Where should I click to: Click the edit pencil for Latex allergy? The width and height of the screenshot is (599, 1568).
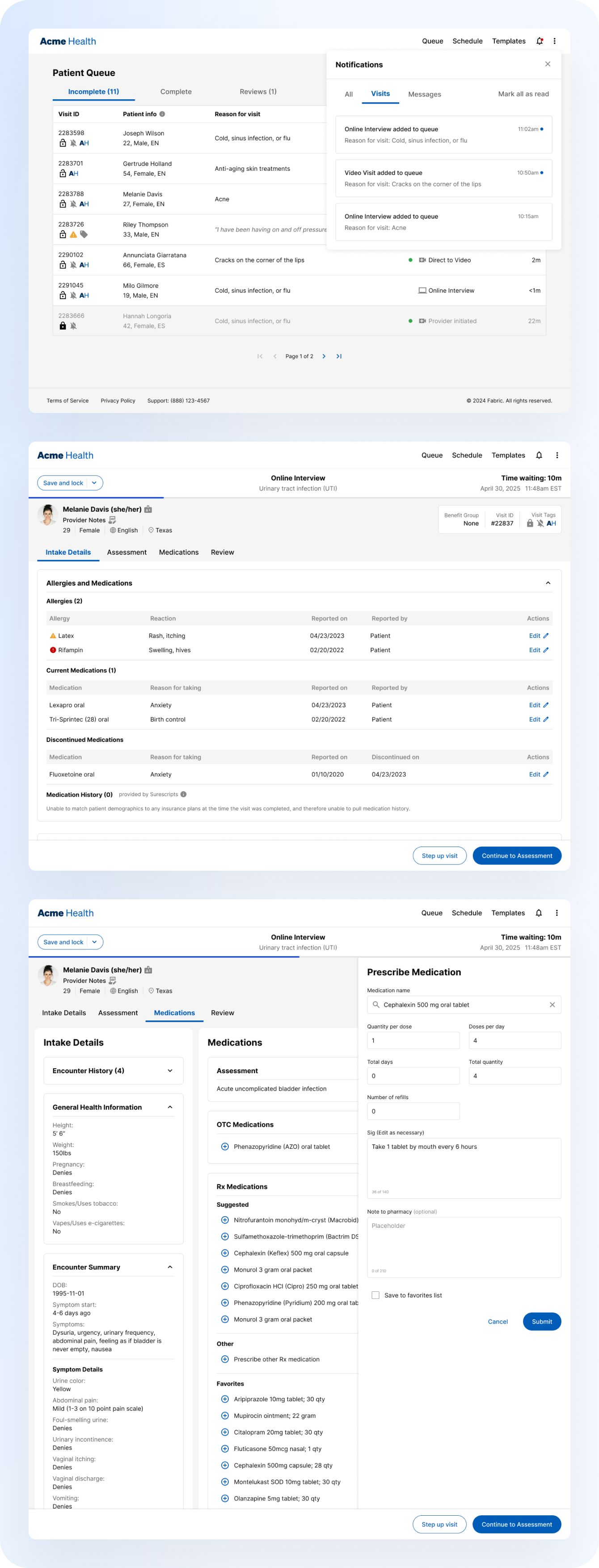pyautogui.click(x=545, y=636)
